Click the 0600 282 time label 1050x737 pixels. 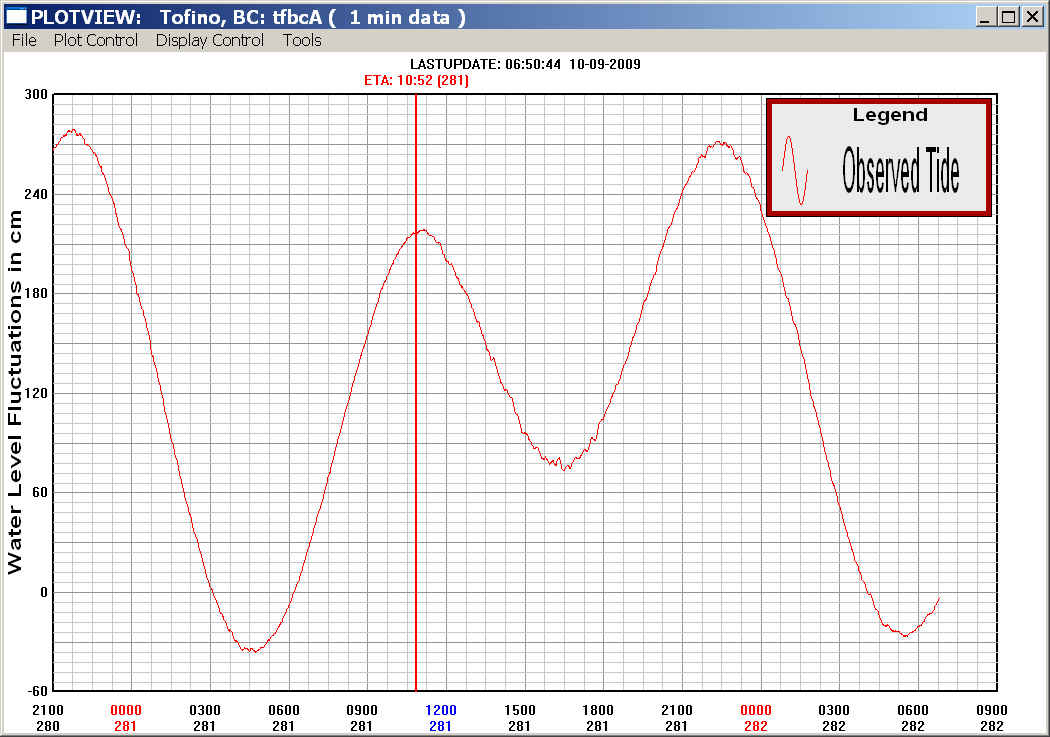click(913, 718)
